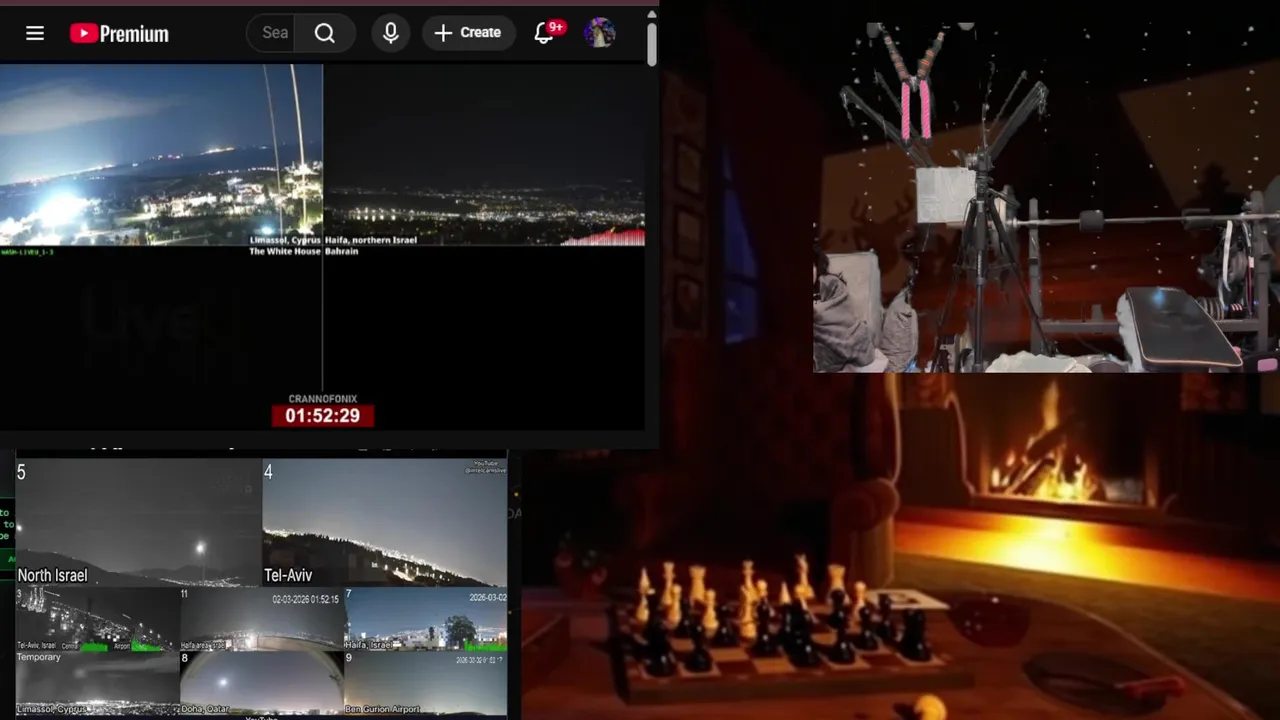Click the magnifier search button

pos(325,33)
